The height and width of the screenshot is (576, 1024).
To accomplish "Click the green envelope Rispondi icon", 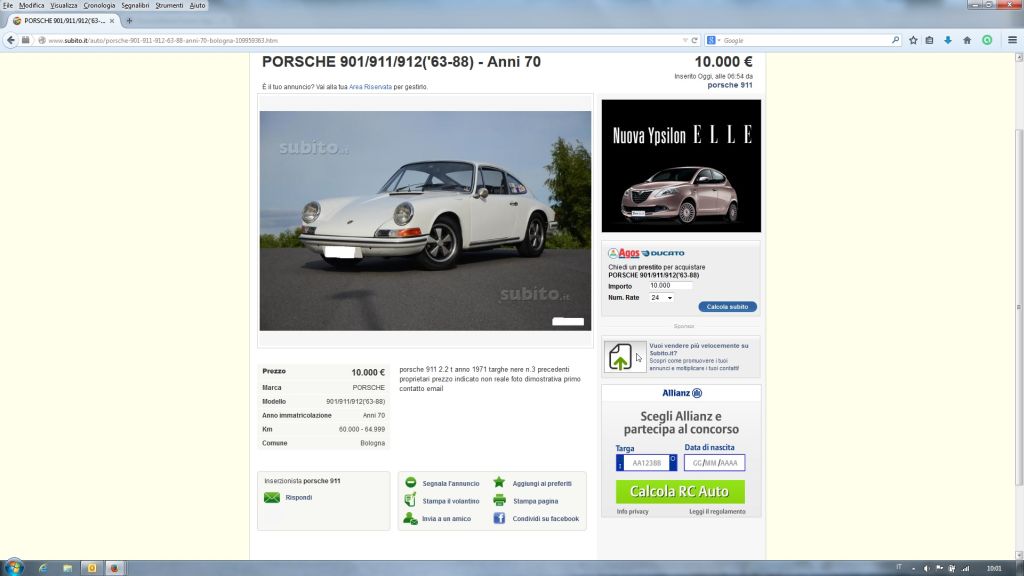I will 272,498.
